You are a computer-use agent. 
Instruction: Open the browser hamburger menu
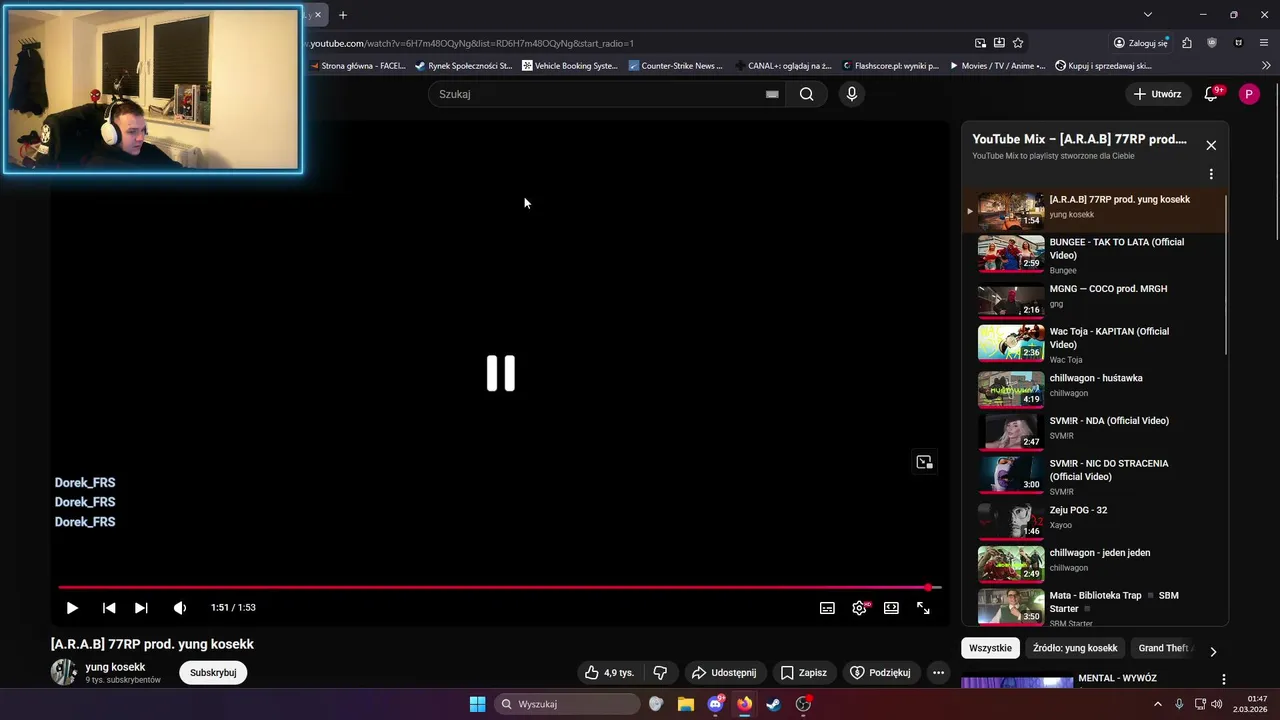pos(1264,43)
